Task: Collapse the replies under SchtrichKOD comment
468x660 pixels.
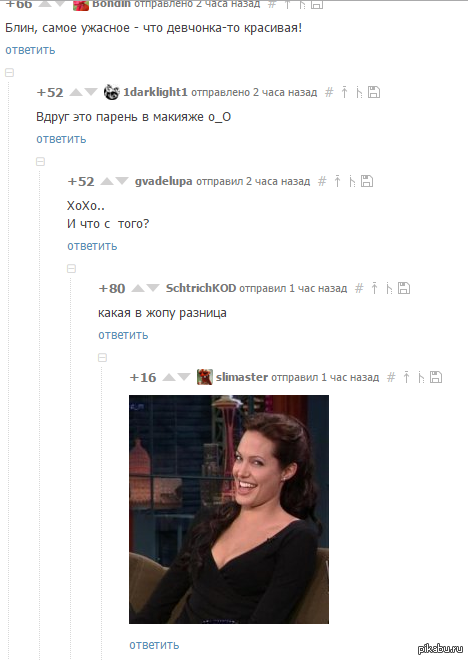Action: (102, 358)
